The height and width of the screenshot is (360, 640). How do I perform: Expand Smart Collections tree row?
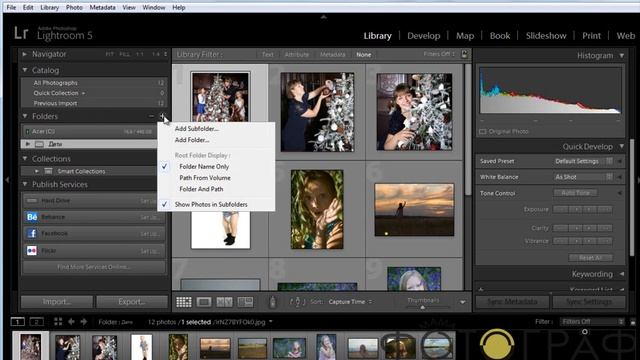pyautogui.click(x=36, y=171)
